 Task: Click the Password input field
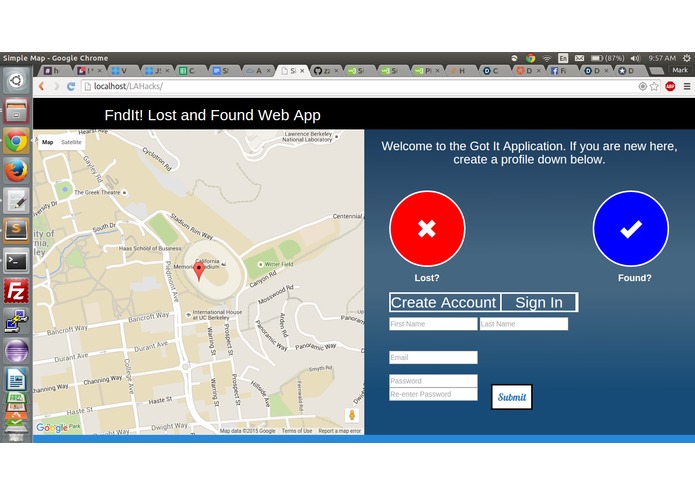tap(433, 381)
